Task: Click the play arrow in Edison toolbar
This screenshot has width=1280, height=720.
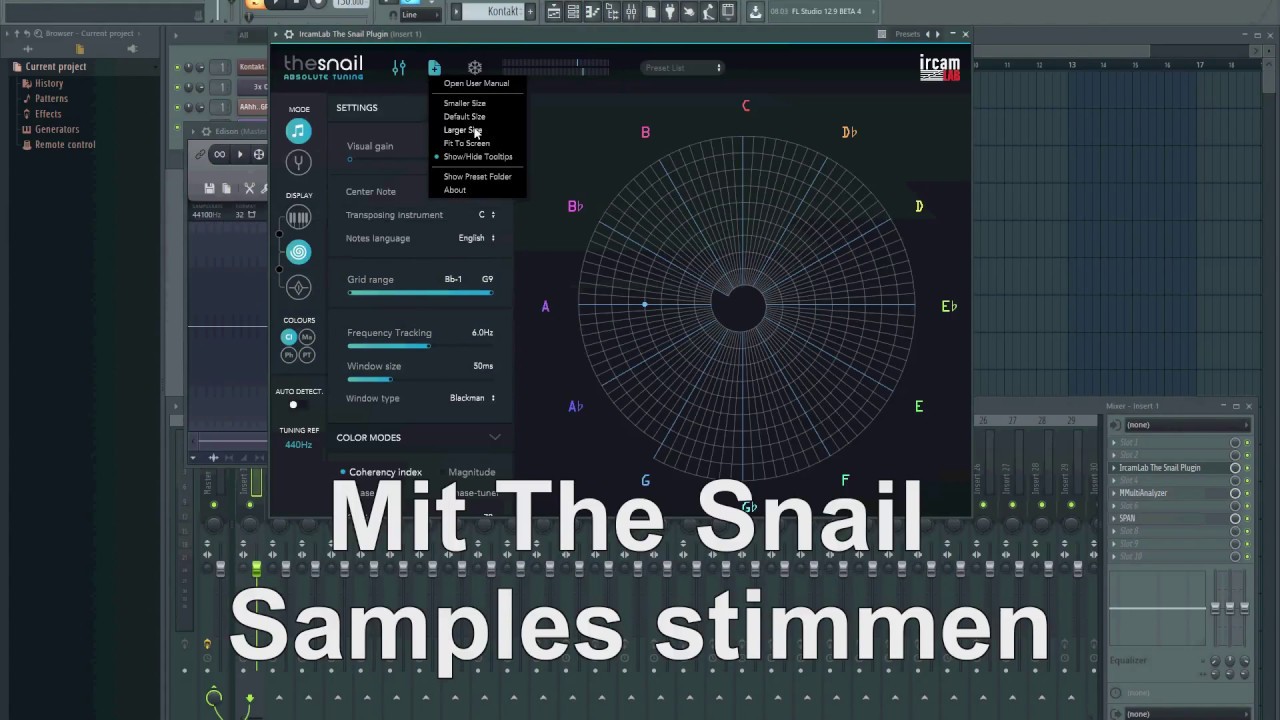Action: click(240, 154)
